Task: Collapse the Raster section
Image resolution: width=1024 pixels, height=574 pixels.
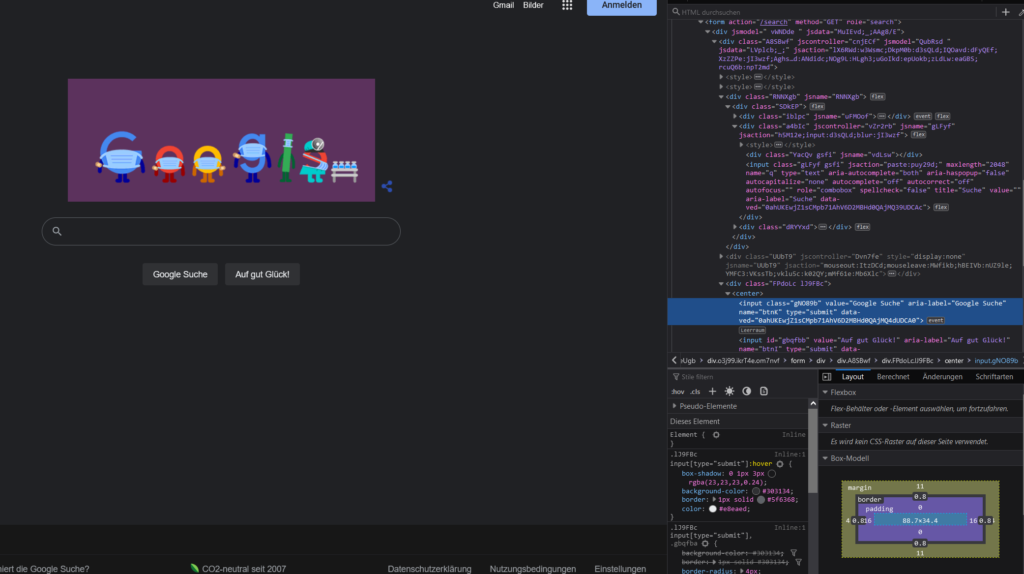Action: [825, 425]
